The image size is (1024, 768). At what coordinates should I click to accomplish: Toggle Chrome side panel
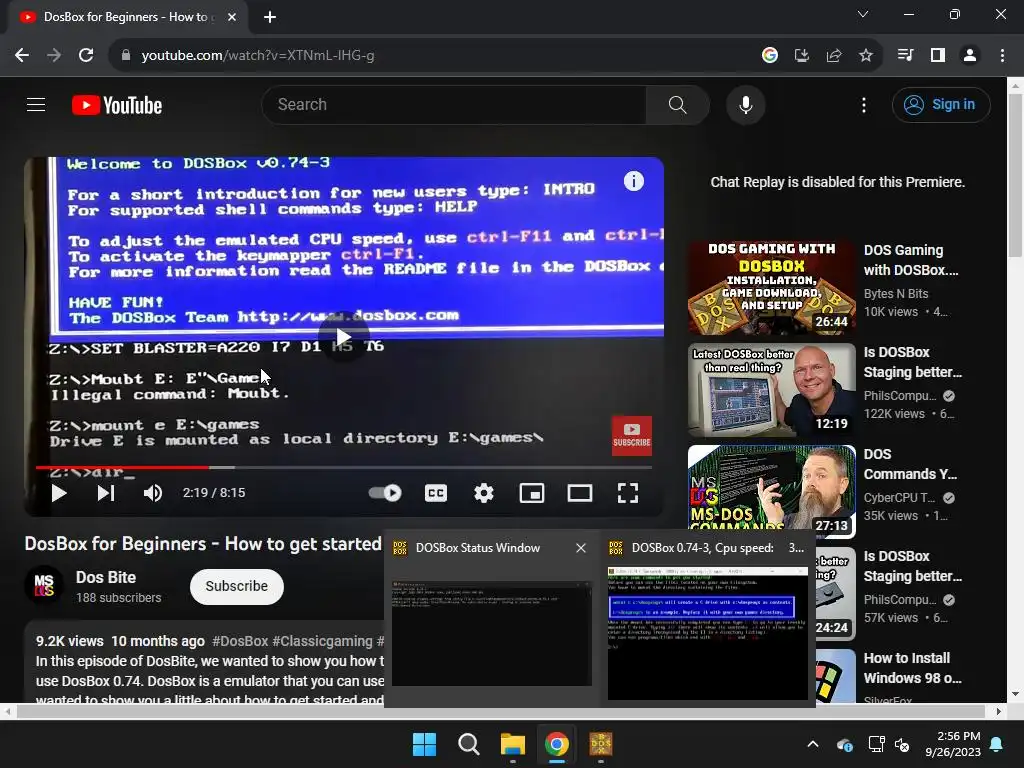938,56
